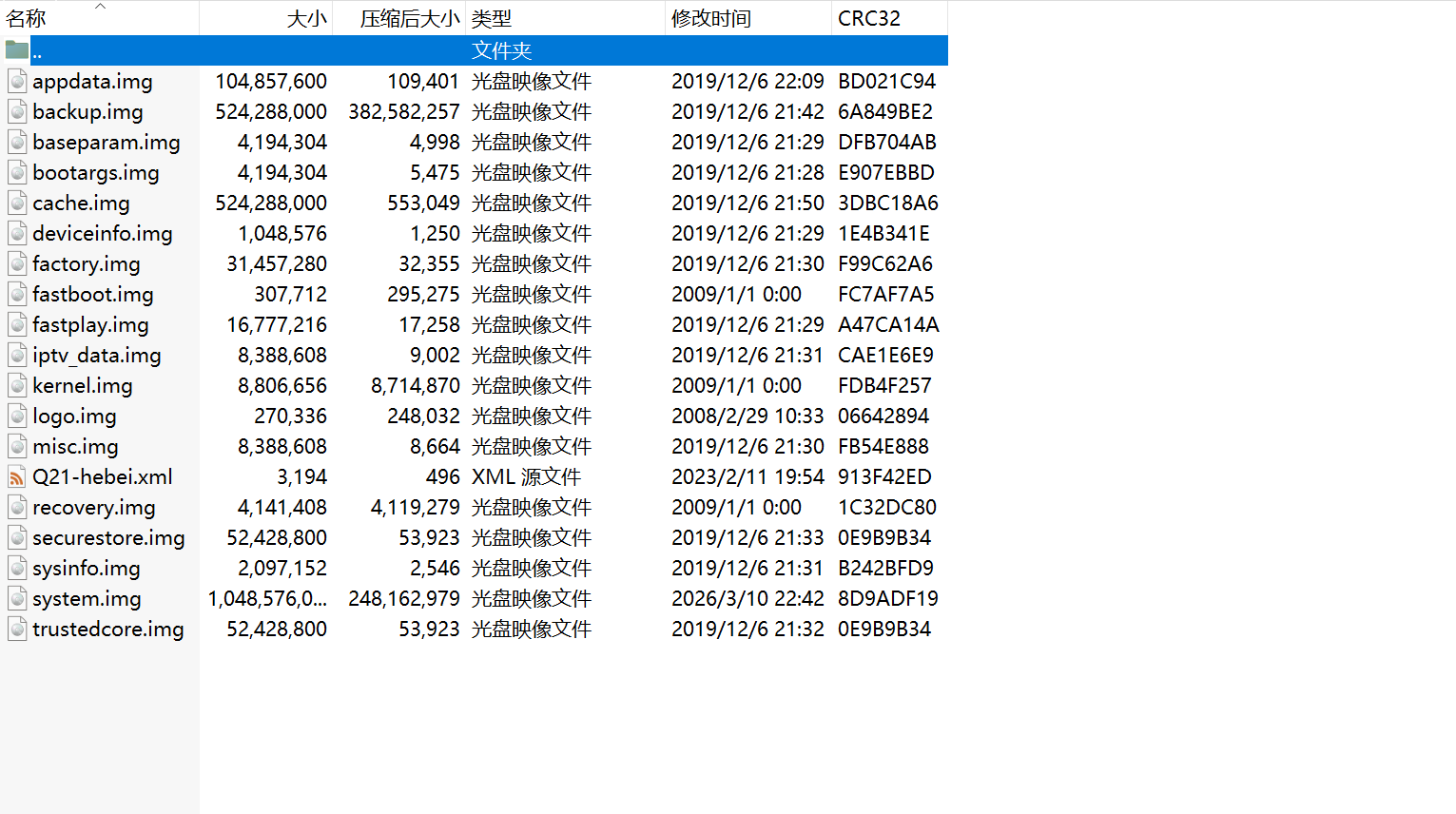Select the misc.img file name
The image size is (1456, 814).
tap(75, 446)
